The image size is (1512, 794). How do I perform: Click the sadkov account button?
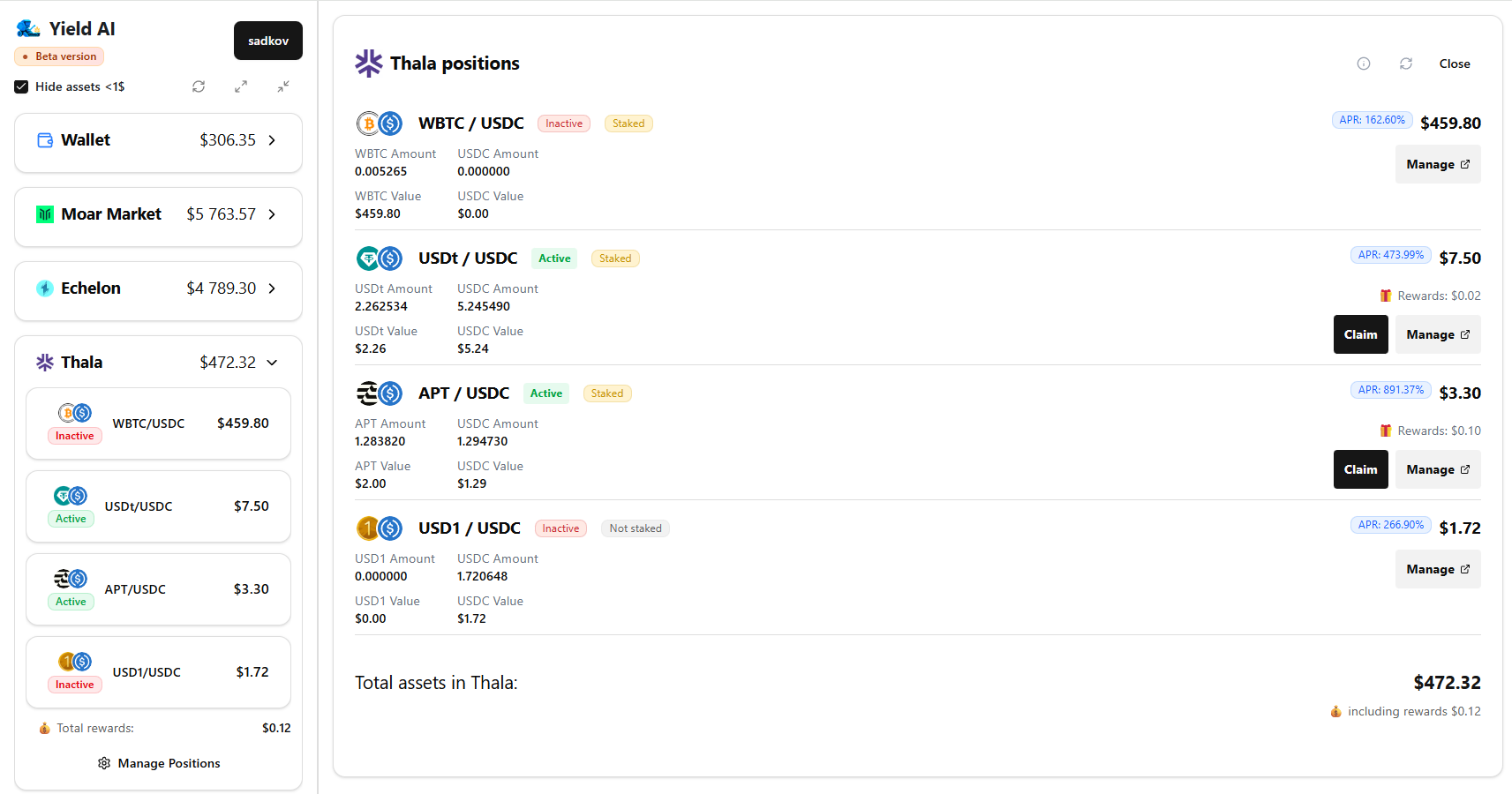(x=268, y=41)
